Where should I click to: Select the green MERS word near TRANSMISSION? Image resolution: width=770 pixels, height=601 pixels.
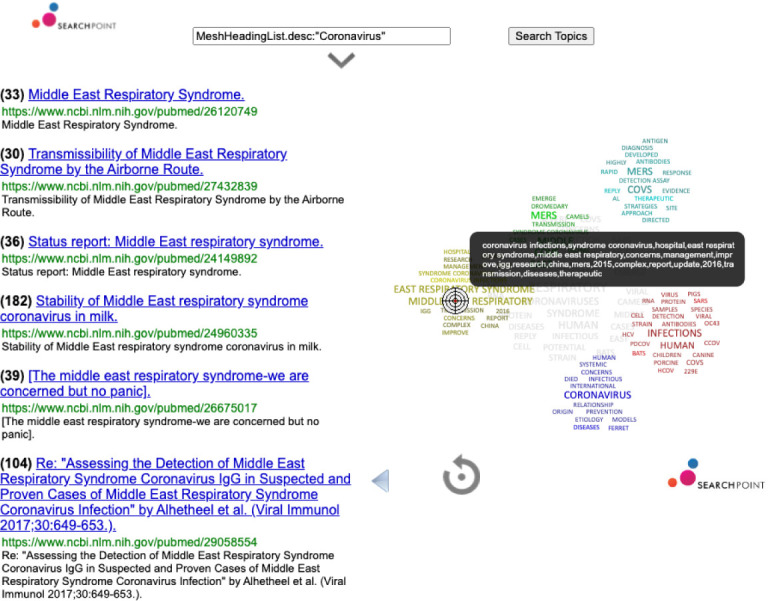click(x=544, y=216)
